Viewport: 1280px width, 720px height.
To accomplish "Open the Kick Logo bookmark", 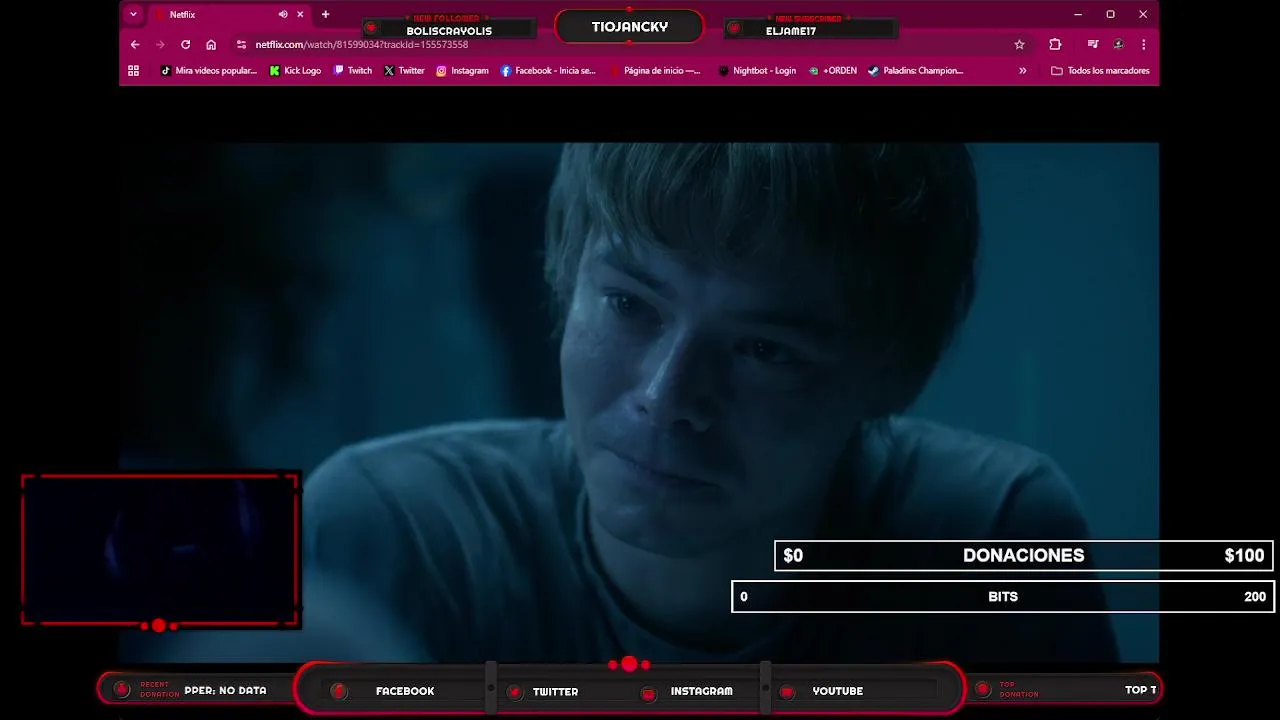I will [x=295, y=70].
